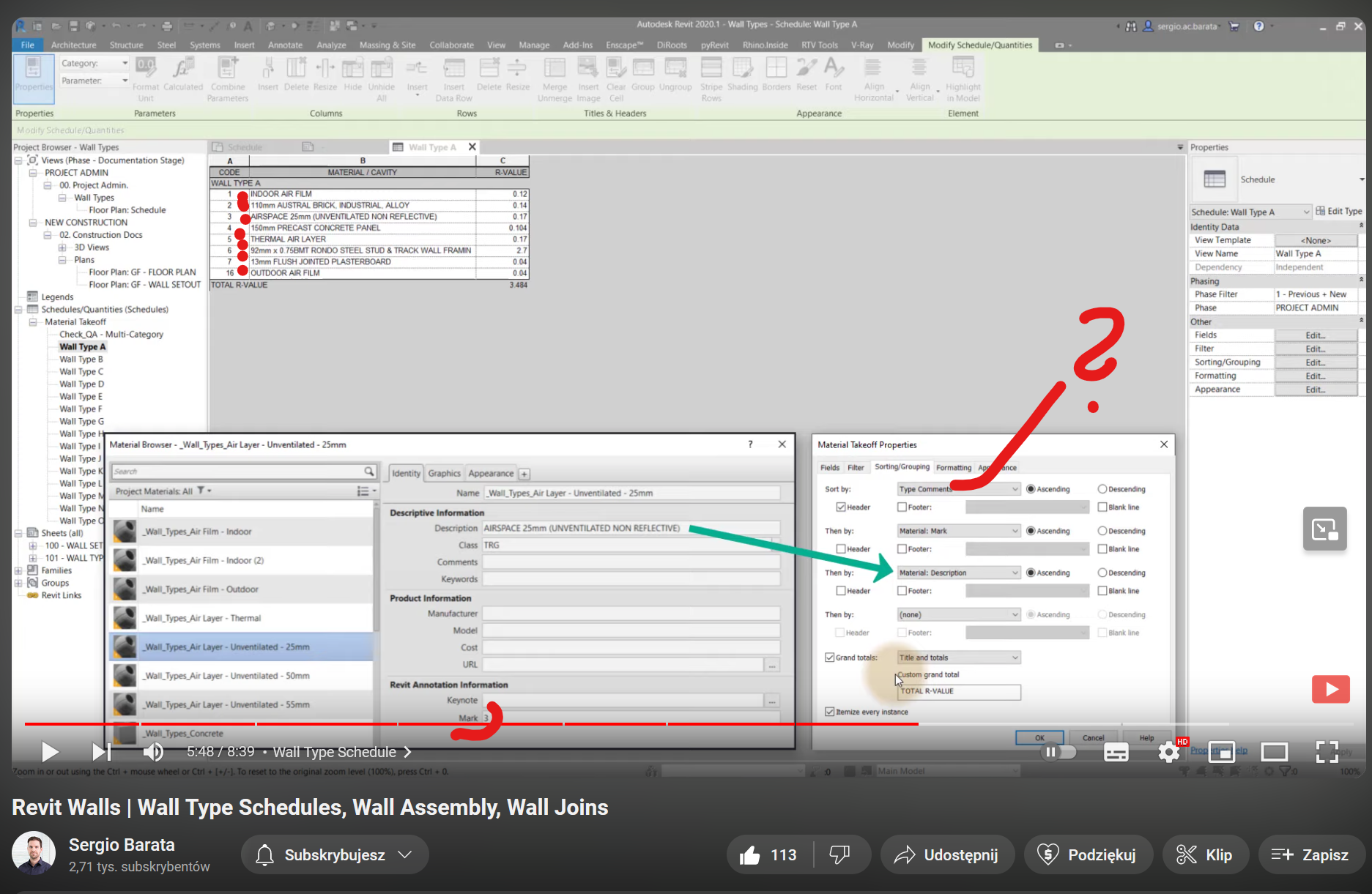This screenshot has width=1372, height=894.
Task: Like the video with thumbs up
Action: point(768,854)
